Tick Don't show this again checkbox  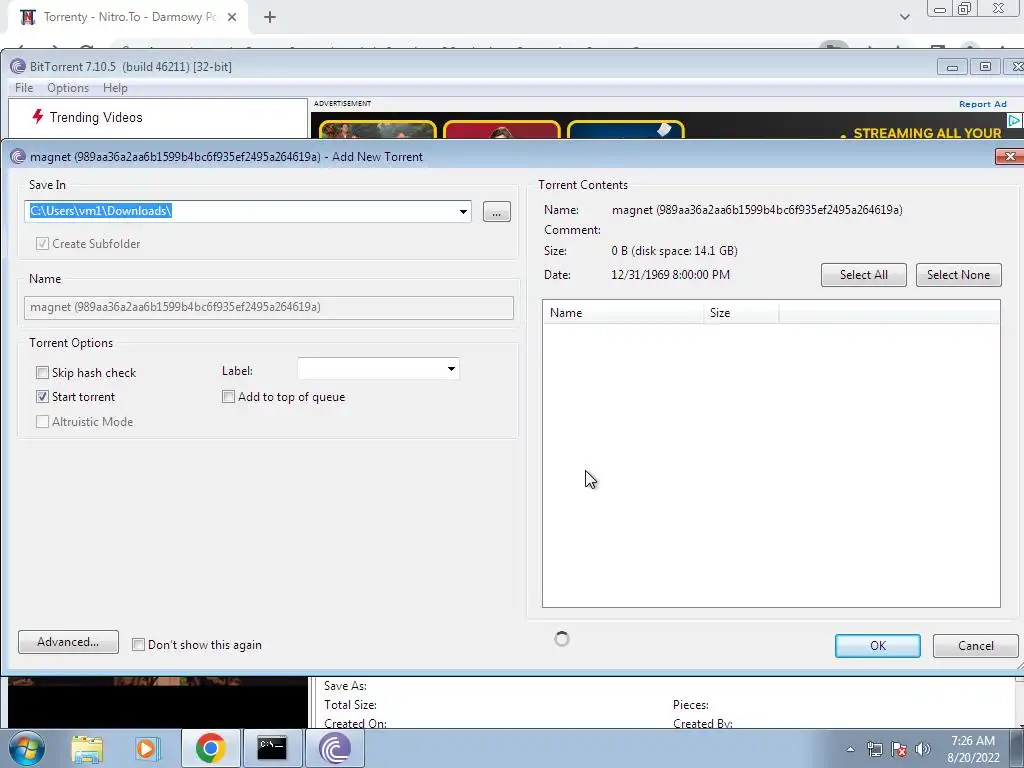coord(138,645)
